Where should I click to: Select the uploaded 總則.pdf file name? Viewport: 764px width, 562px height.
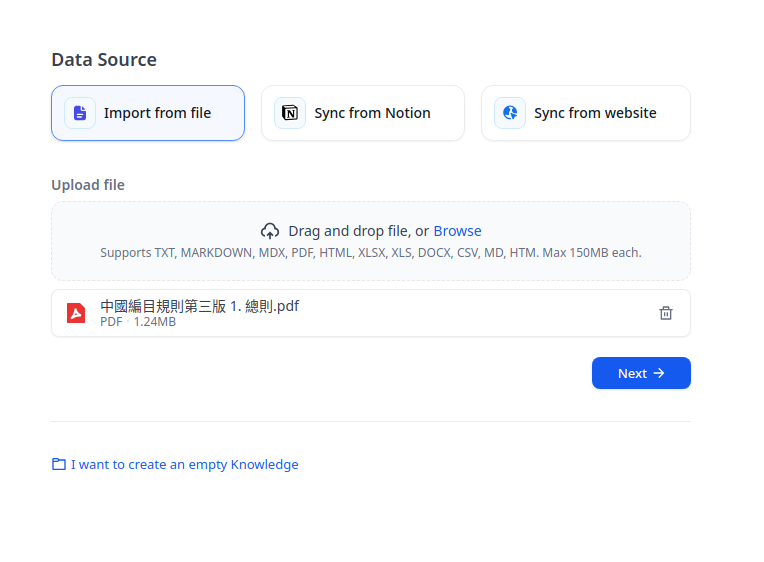point(199,306)
